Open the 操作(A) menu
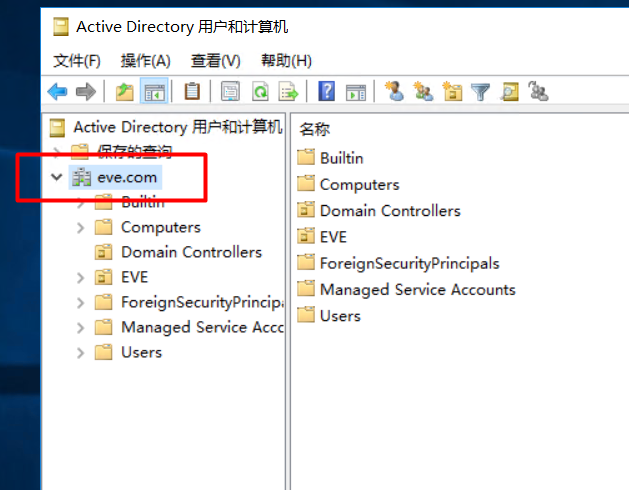The height and width of the screenshot is (490, 629). click(146, 61)
